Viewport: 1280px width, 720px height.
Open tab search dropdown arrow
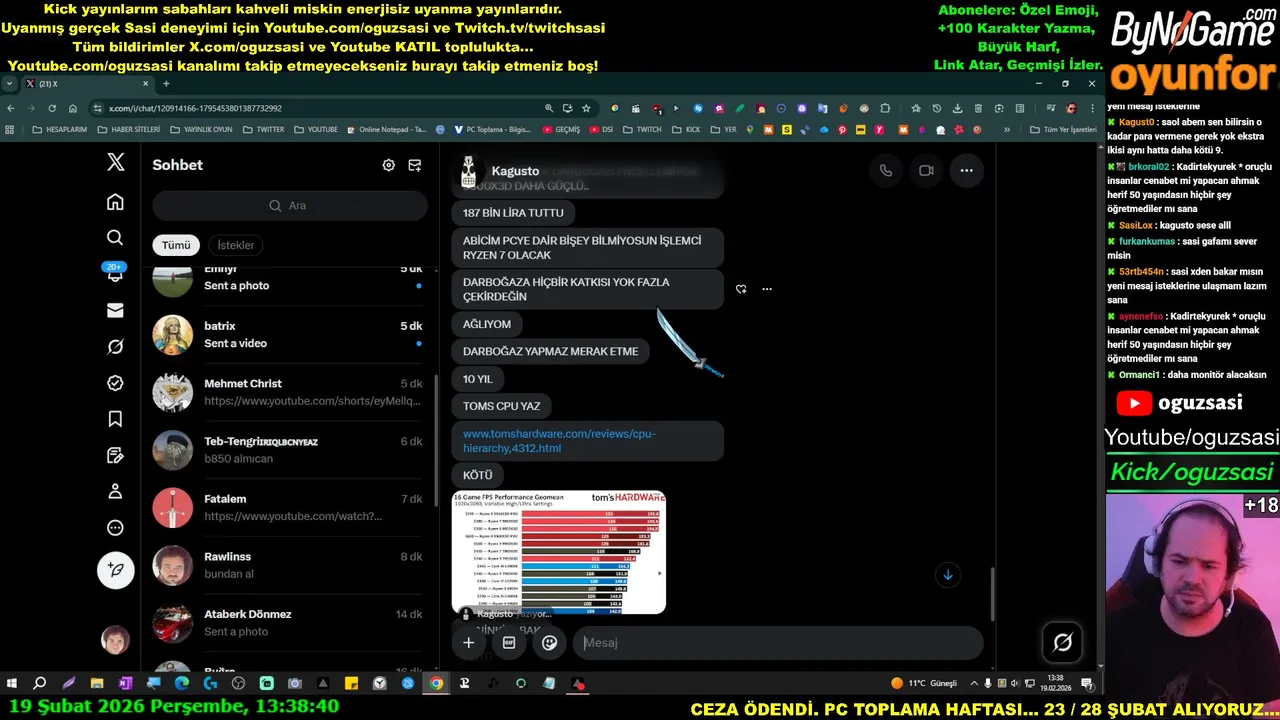(9, 84)
